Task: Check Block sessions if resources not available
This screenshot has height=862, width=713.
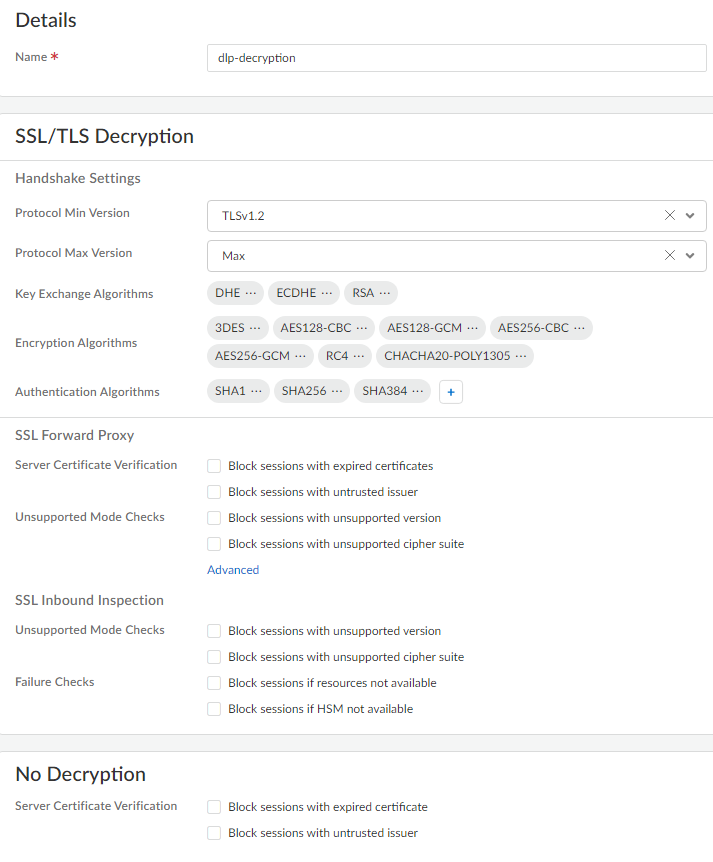Action: click(214, 683)
